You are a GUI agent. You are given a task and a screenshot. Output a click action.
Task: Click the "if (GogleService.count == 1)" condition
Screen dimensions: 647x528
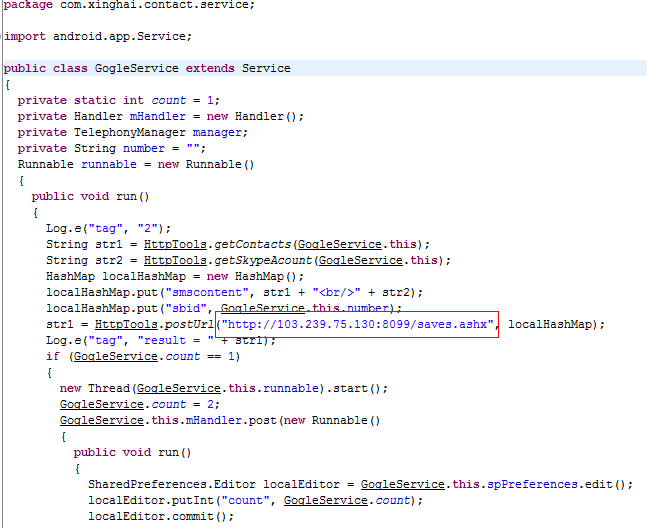[143, 356]
